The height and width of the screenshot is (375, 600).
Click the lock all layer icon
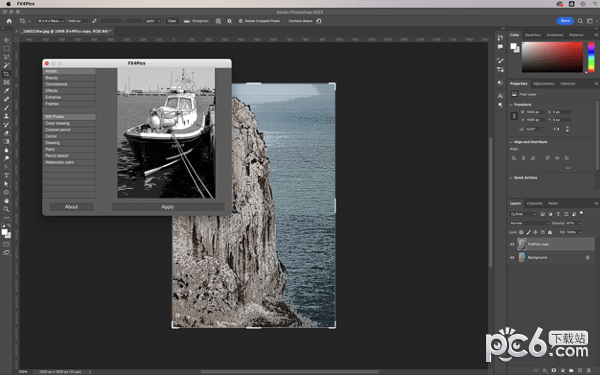click(x=550, y=232)
